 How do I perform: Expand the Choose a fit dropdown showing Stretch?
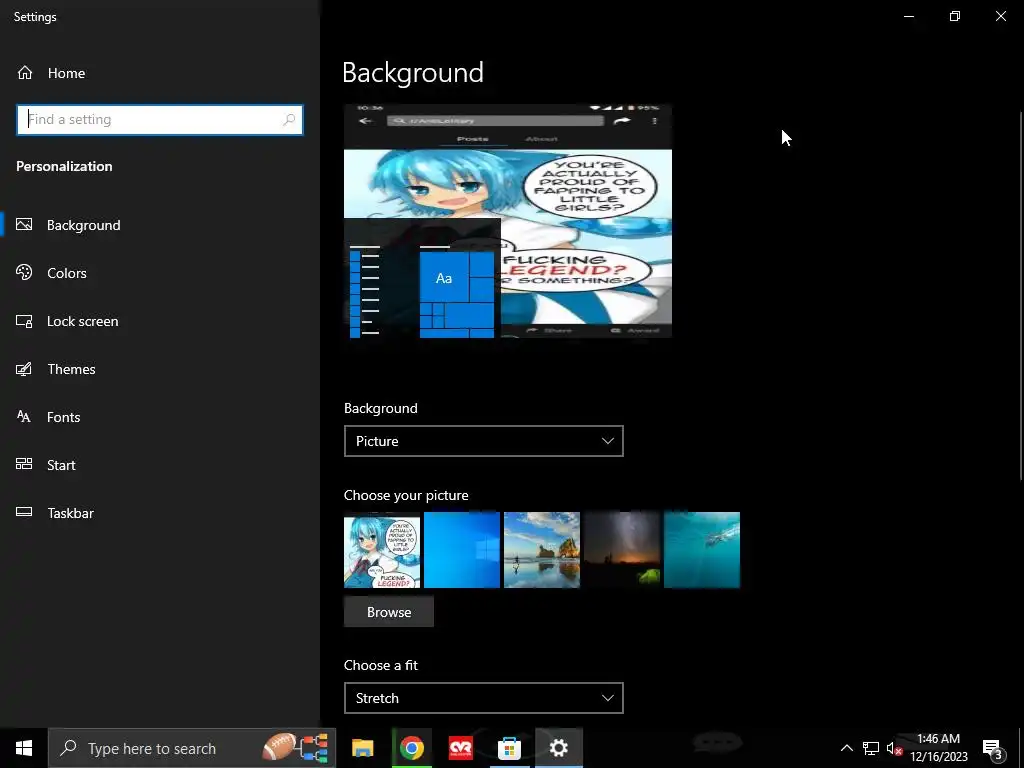(484, 698)
